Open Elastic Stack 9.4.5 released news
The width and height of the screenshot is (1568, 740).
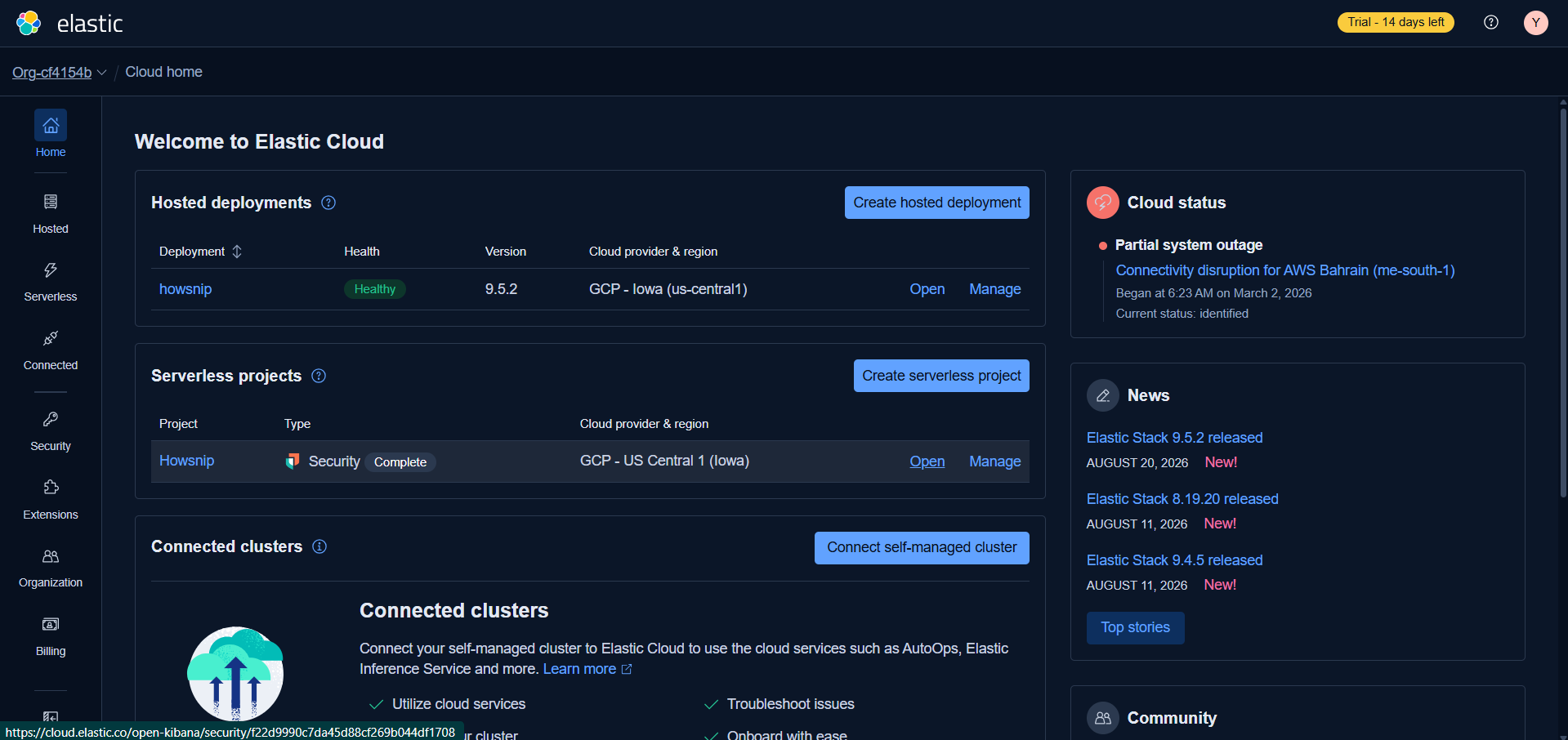1175,560
